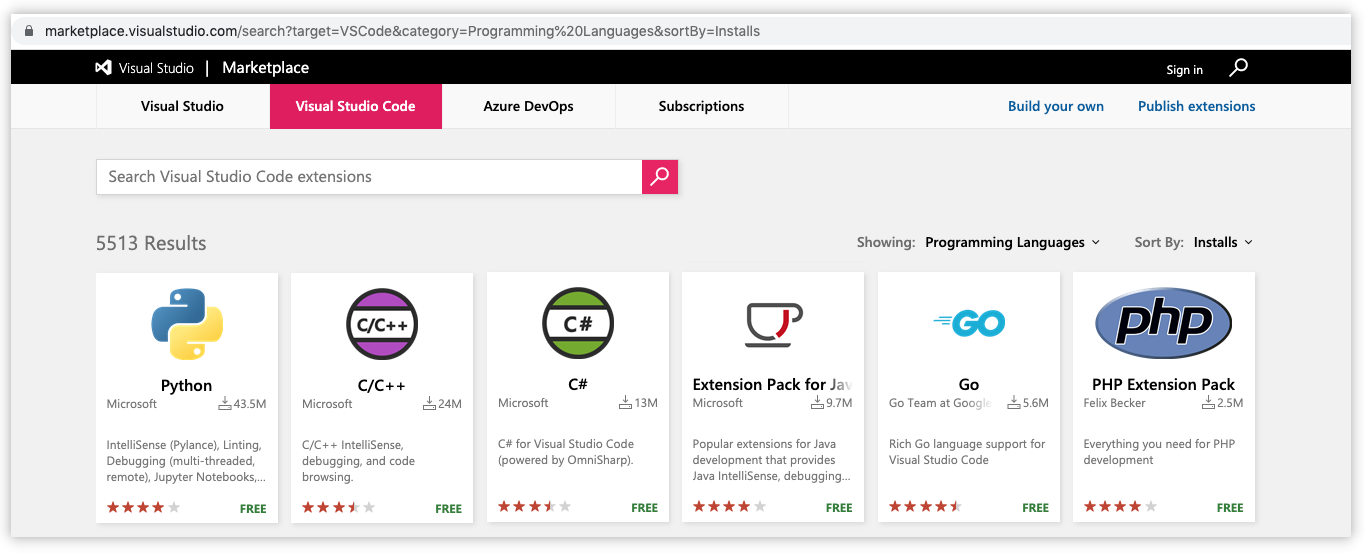The width and height of the screenshot is (1366, 553).
Task: Click the browser address bar URL
Action: pos(403,31)
